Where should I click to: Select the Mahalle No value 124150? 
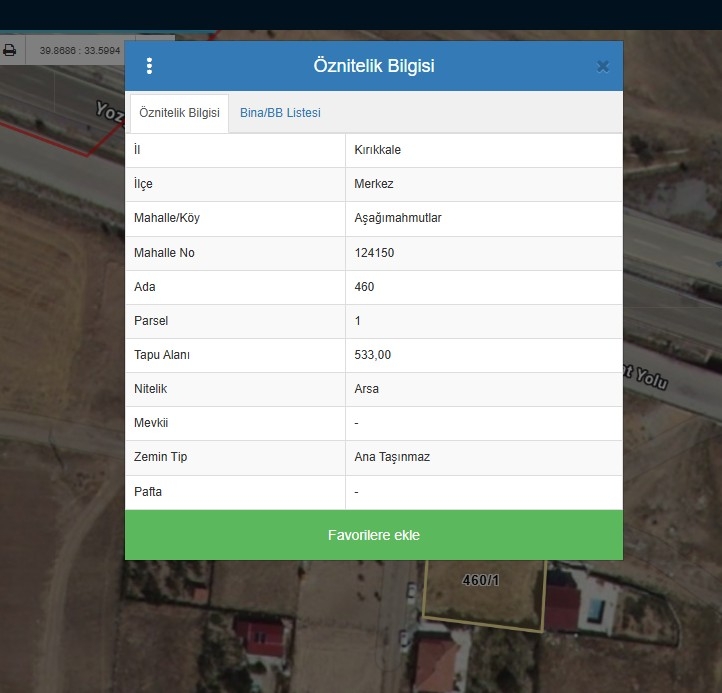(x=374, y=253)
